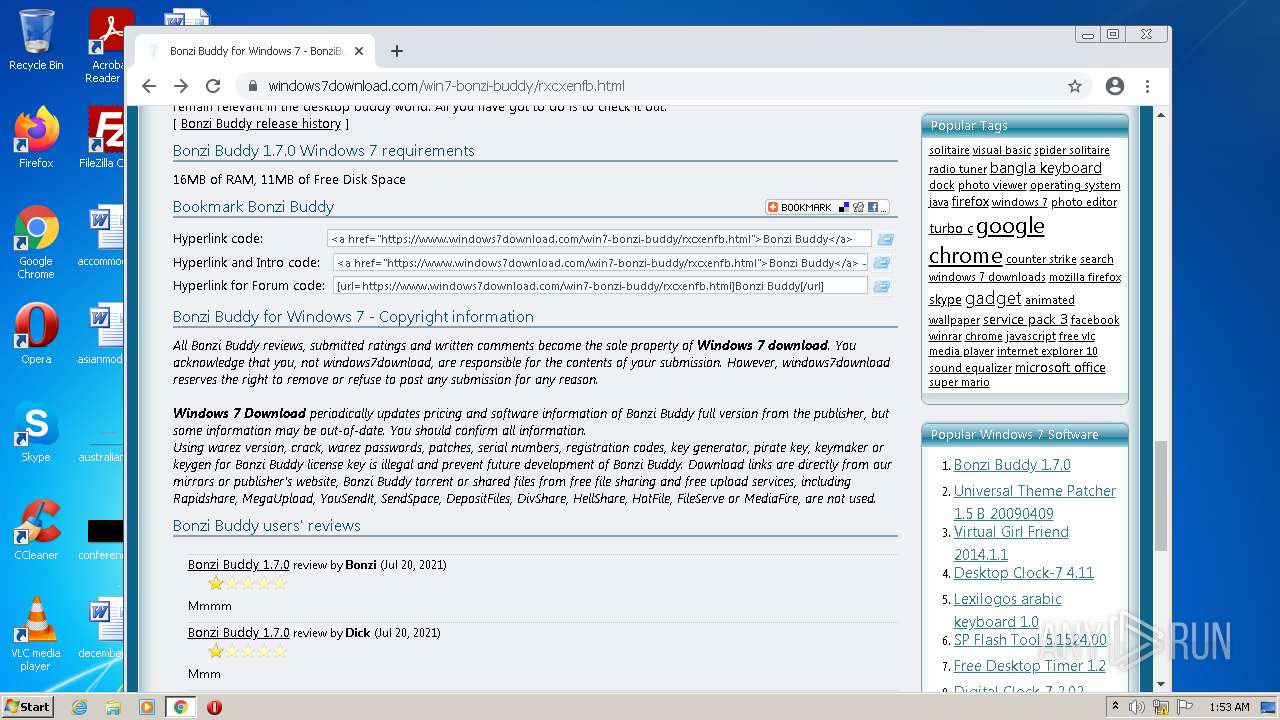Click the page scrollbar up arrow
1280x720 pixels.
1161,115
